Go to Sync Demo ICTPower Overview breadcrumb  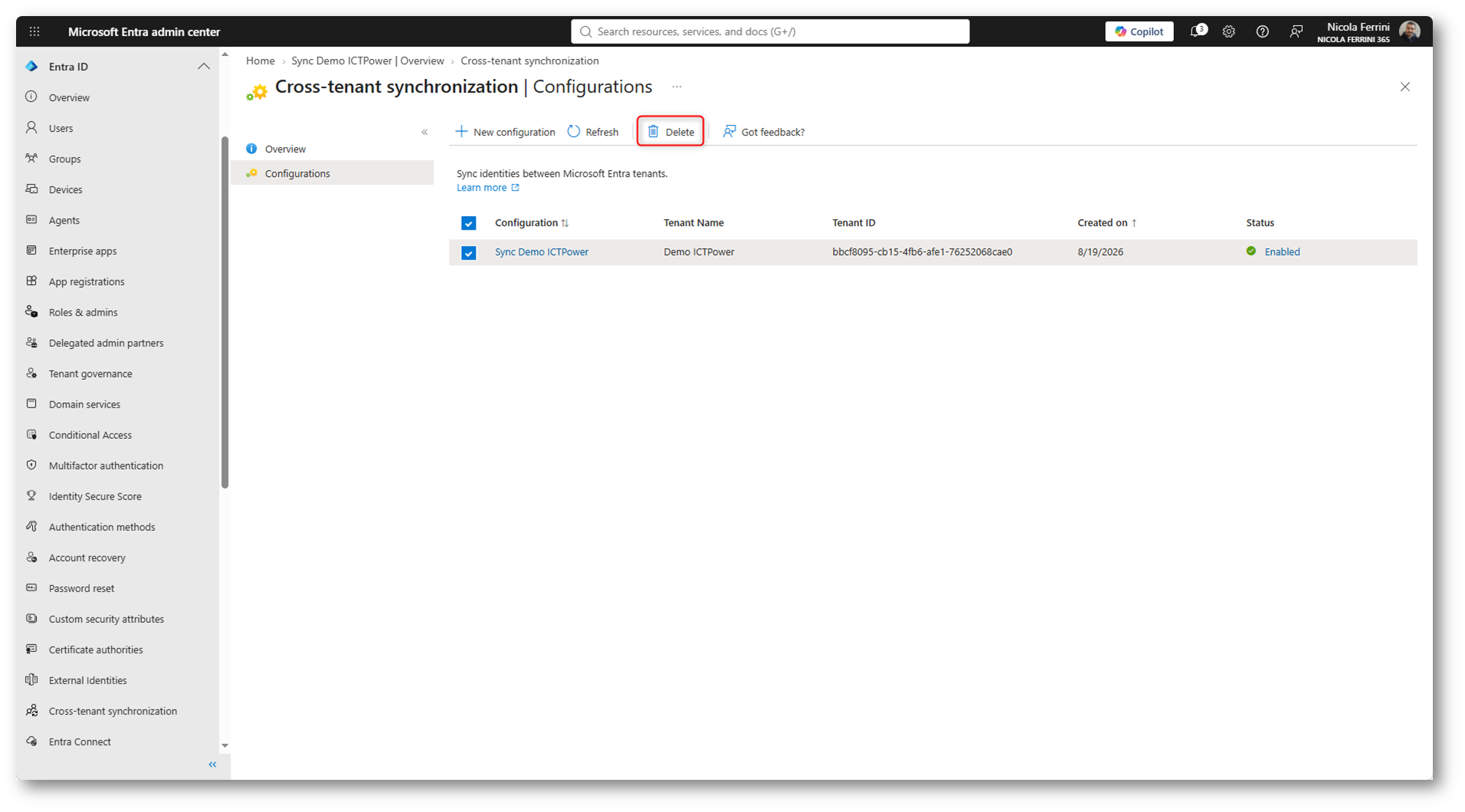coord(368,61)
